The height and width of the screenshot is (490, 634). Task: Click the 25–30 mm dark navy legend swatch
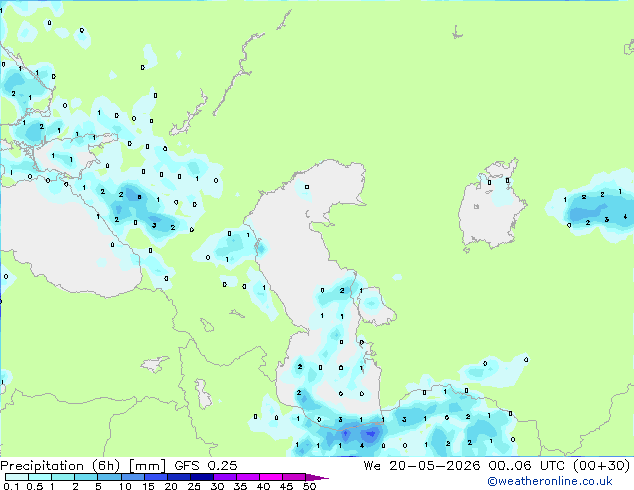click(x=201, y=477)
